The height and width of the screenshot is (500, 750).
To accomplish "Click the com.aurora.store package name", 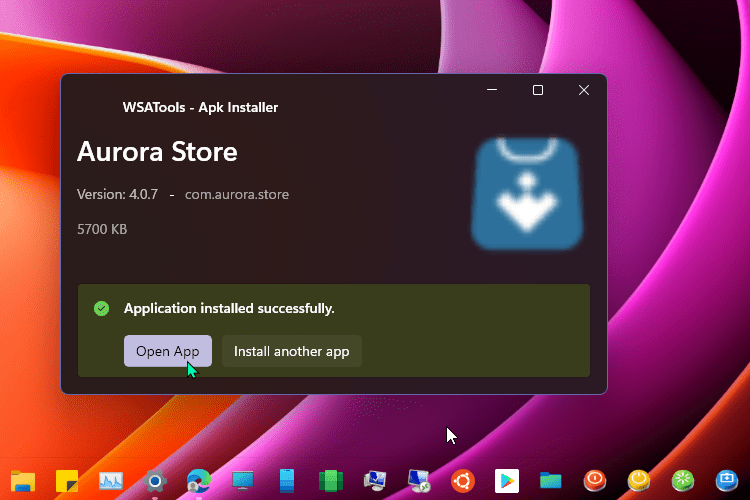I will (x=237, y=194).
